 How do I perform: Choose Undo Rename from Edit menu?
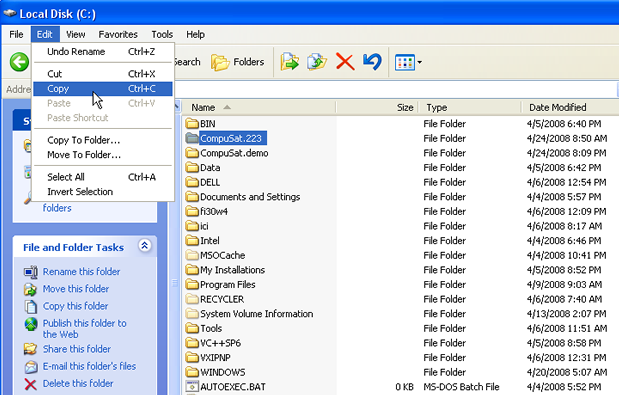tap(103, 52)
